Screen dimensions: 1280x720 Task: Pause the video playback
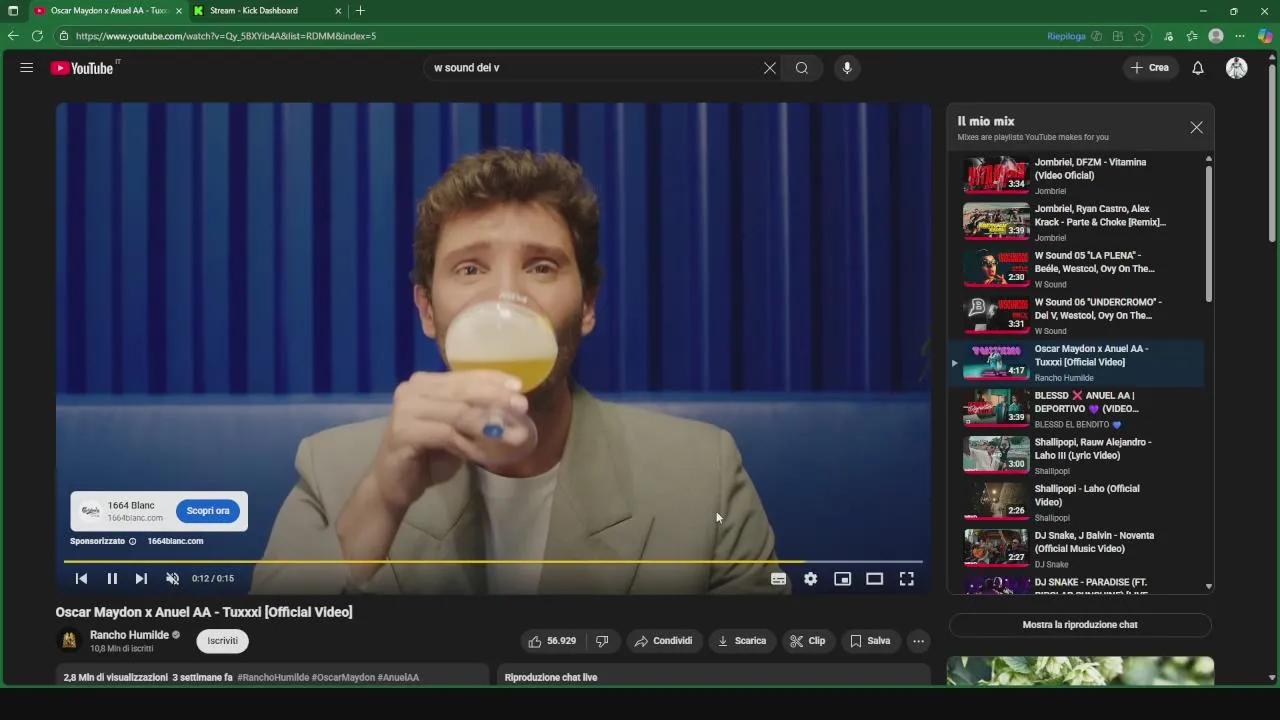(x=112, y=579)
